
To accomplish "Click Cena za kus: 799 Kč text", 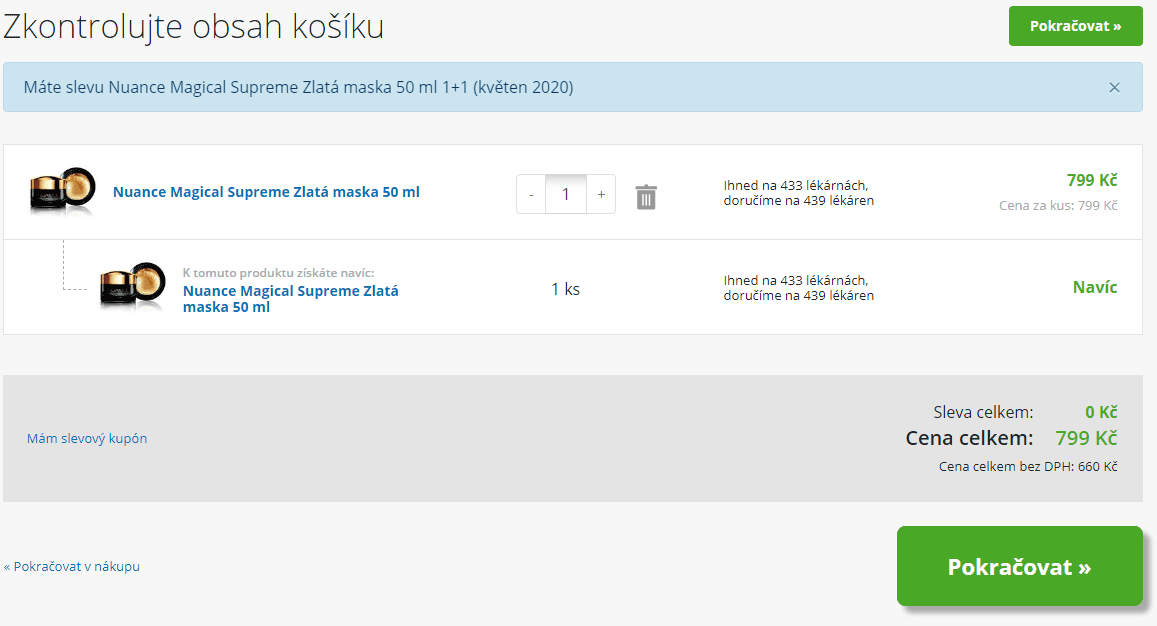I will pos(1058,205).
